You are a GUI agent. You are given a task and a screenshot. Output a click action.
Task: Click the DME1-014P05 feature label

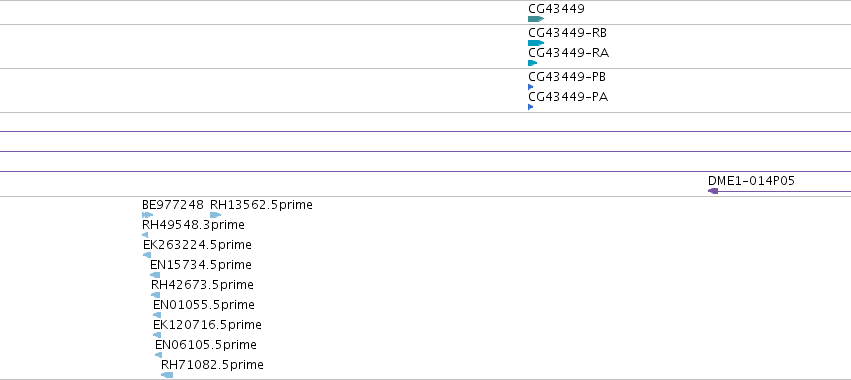tap(752, 181)
